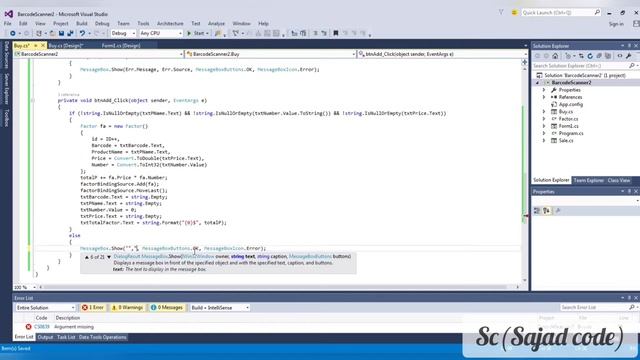640x360 pixels.
Task: Collapse the btnAdd_Click method outline
Action: coord(33,100)
